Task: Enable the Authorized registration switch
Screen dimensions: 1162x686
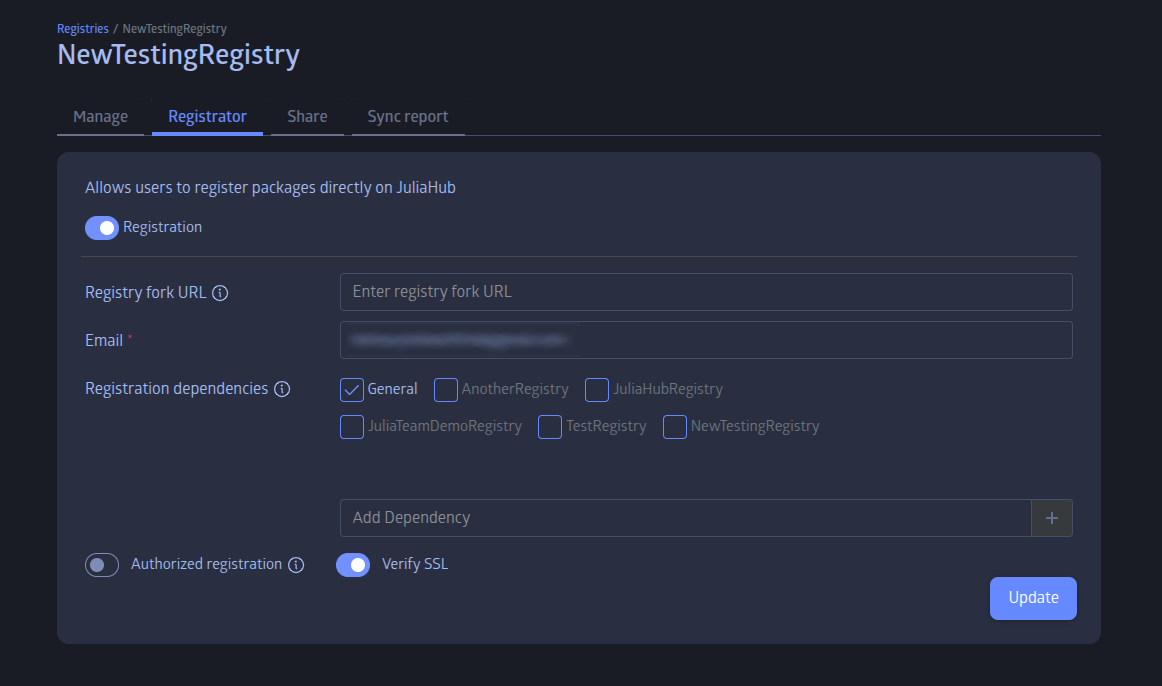Action: coord(102,565)
